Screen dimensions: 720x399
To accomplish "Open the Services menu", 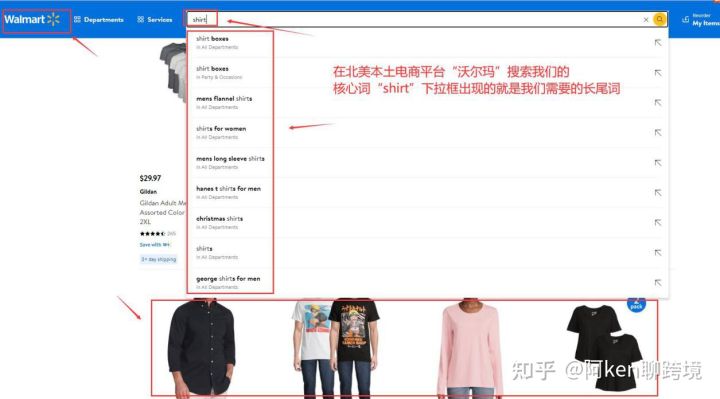I will coord(155,20).
